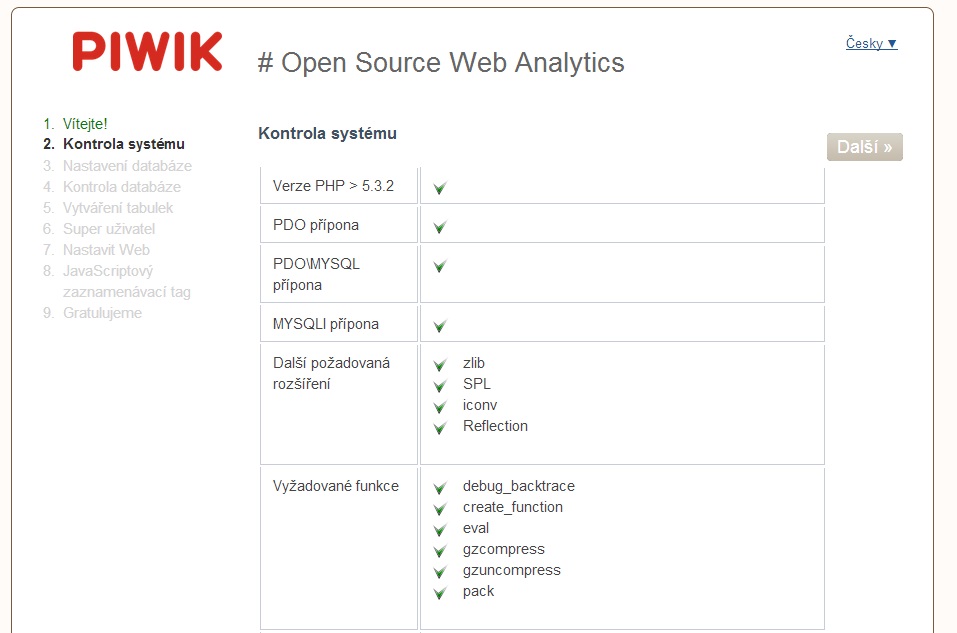Click the green checkmark beside create_function
957x633 pixels.
pos(439,509)
